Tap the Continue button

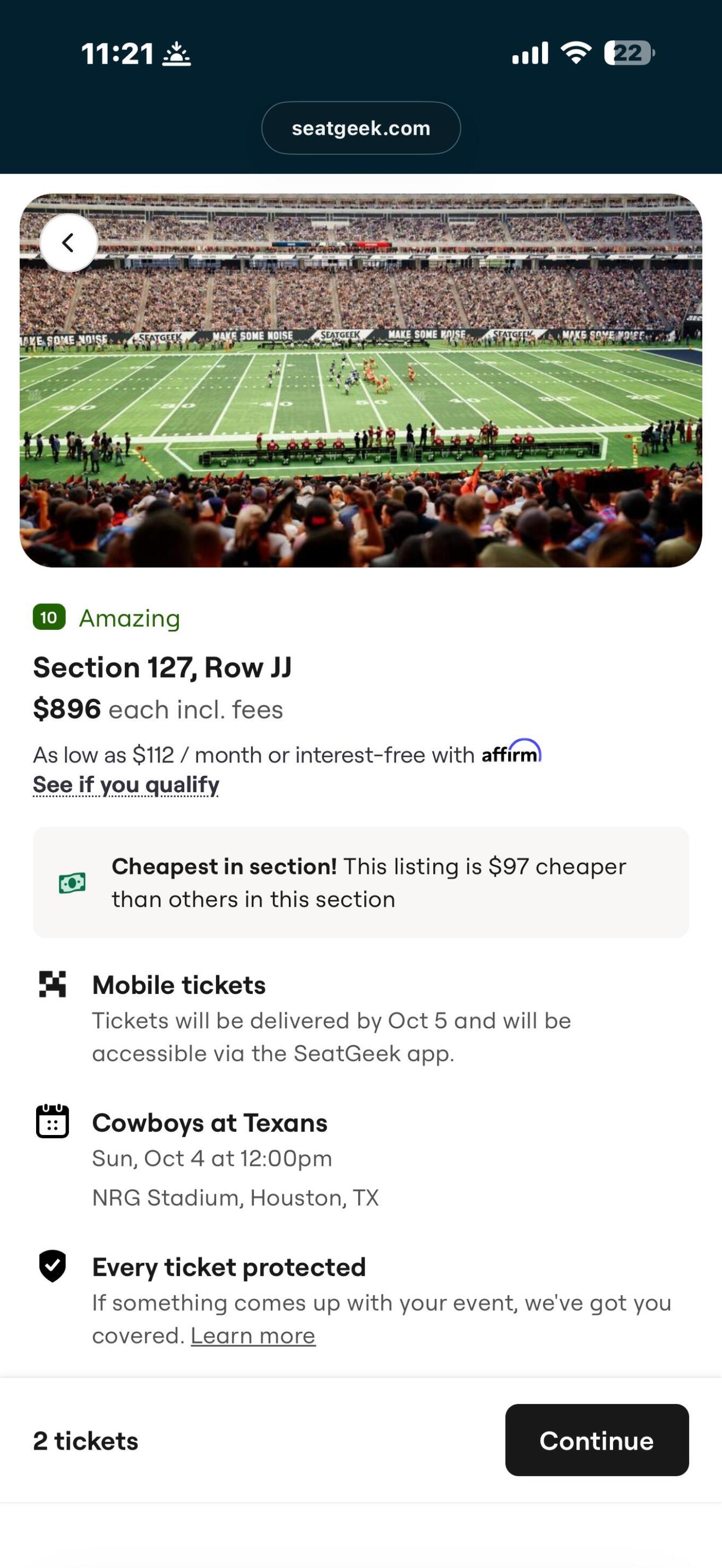pos(597,1440)
